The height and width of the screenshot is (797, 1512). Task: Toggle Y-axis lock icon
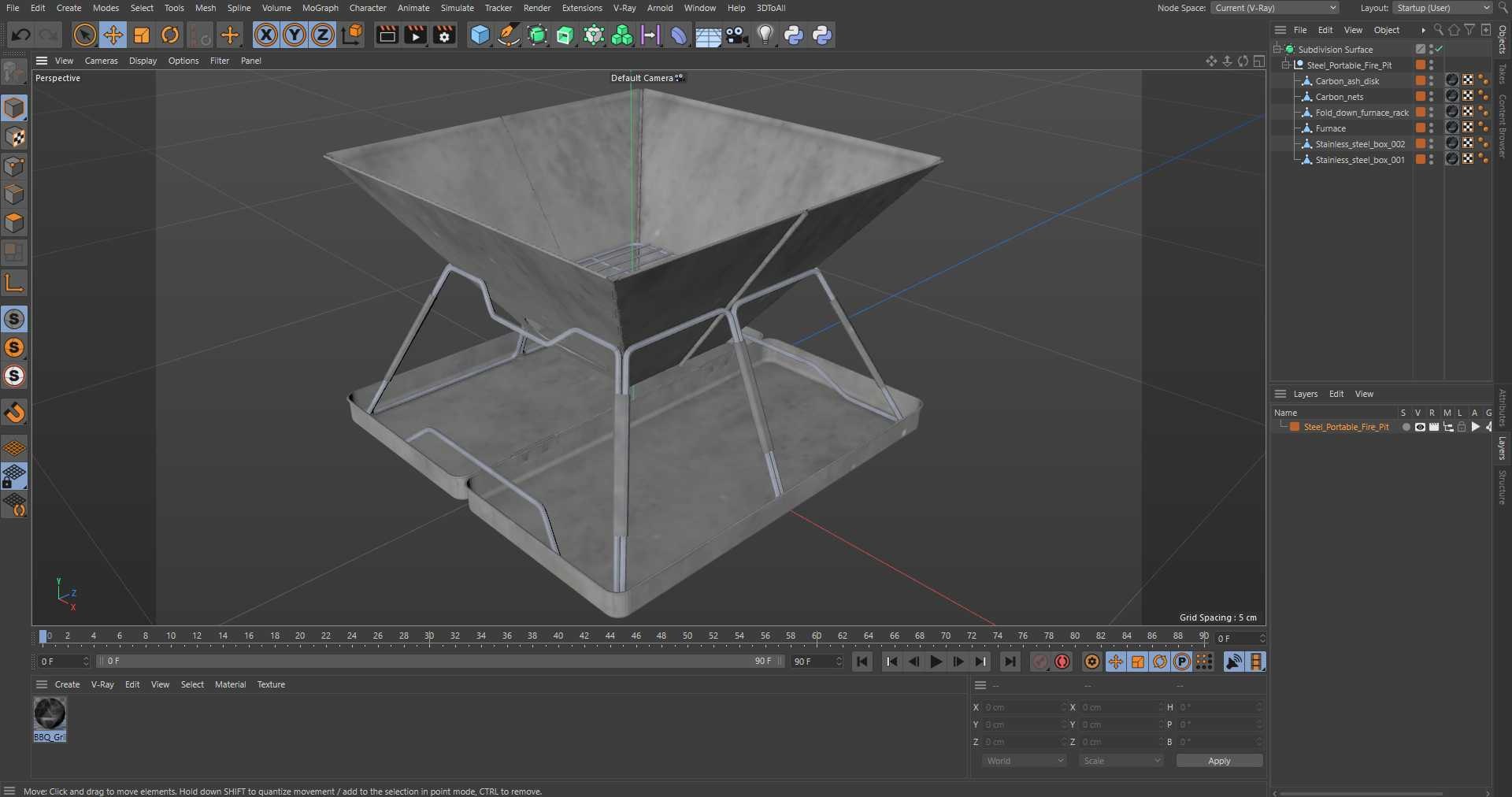(x=295, y=35)
